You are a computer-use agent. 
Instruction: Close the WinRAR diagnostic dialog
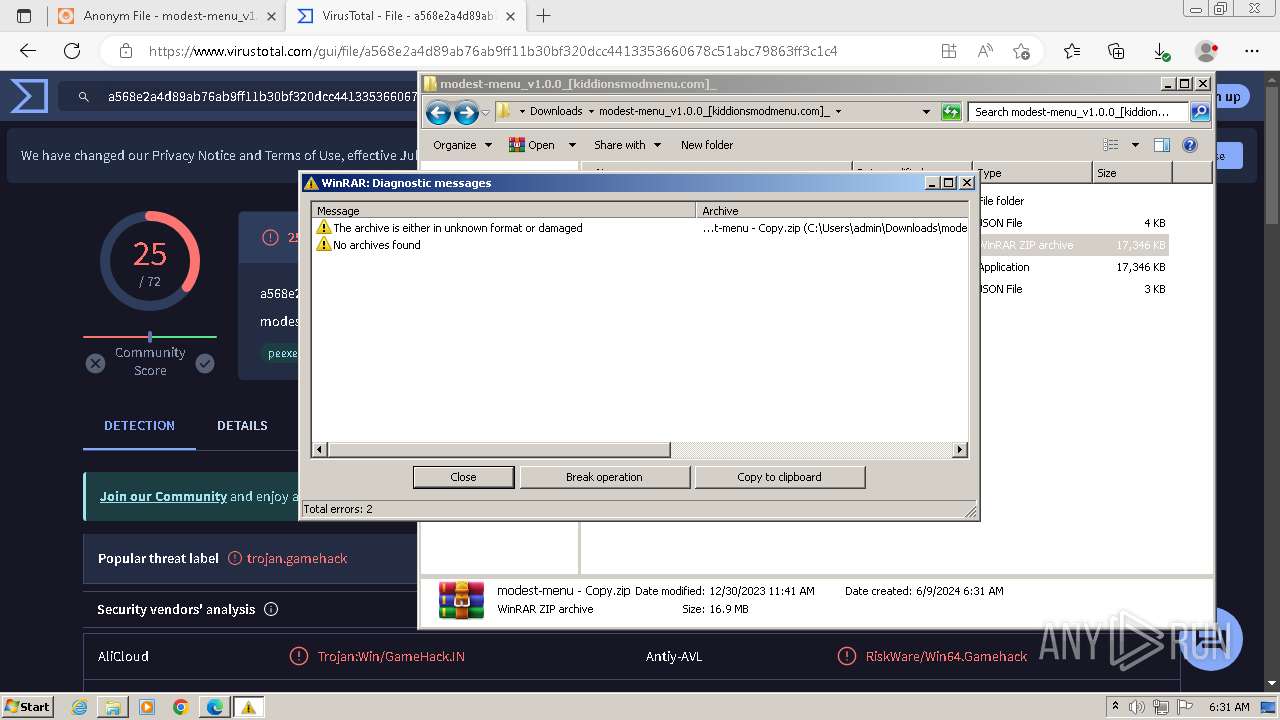(x=464, y=477)
